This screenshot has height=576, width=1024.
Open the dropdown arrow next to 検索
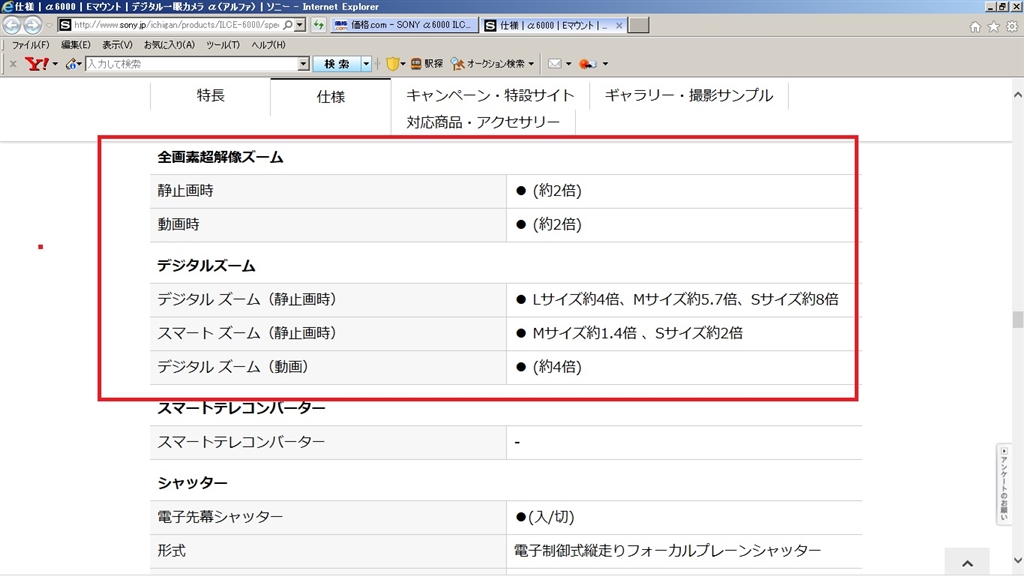366,64
